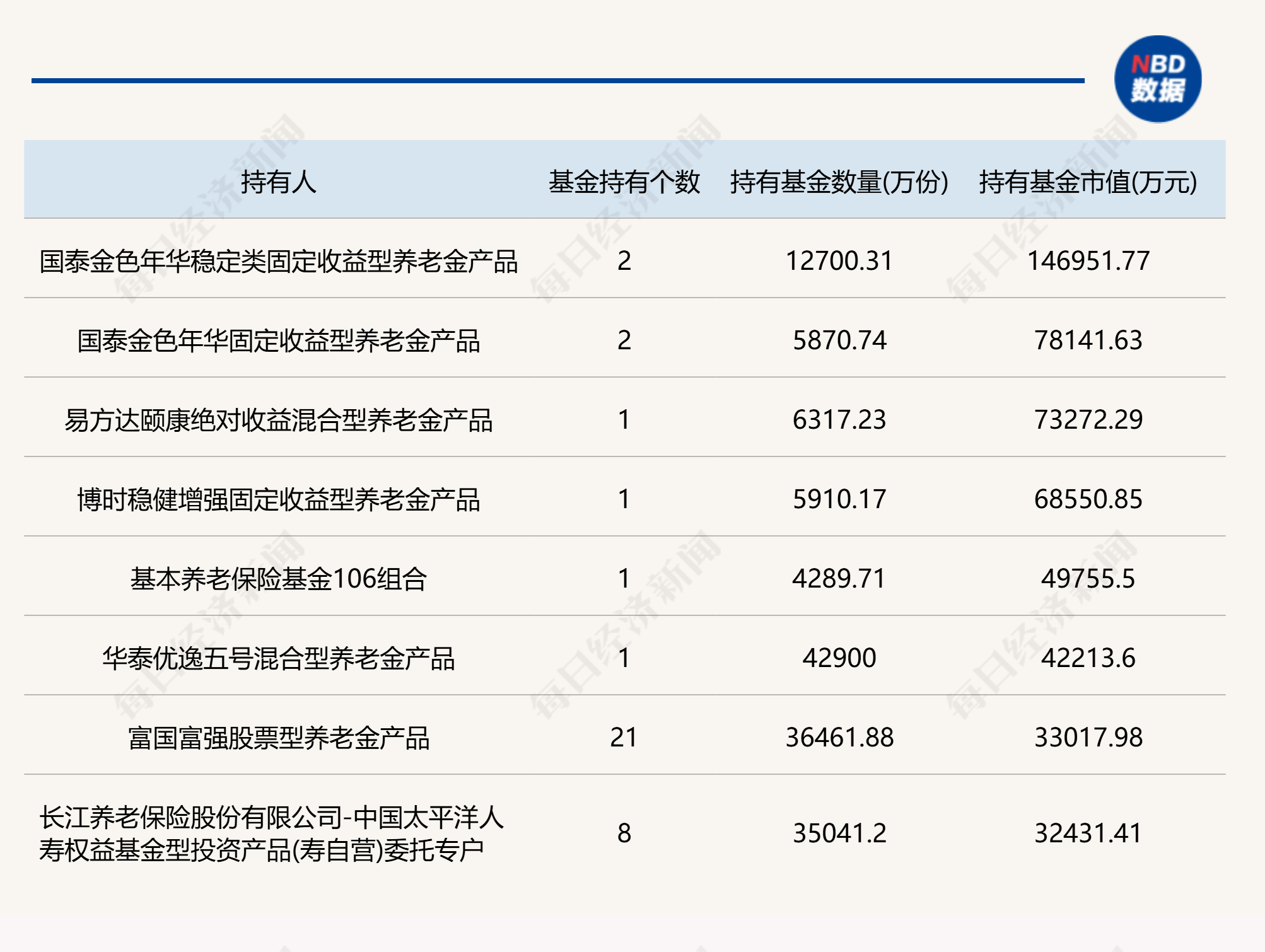Click holder 华泰优逸五号混合型养老金产品
Image resolution: width=1265 pixels, height=952 pixels.
click(278, 658)
